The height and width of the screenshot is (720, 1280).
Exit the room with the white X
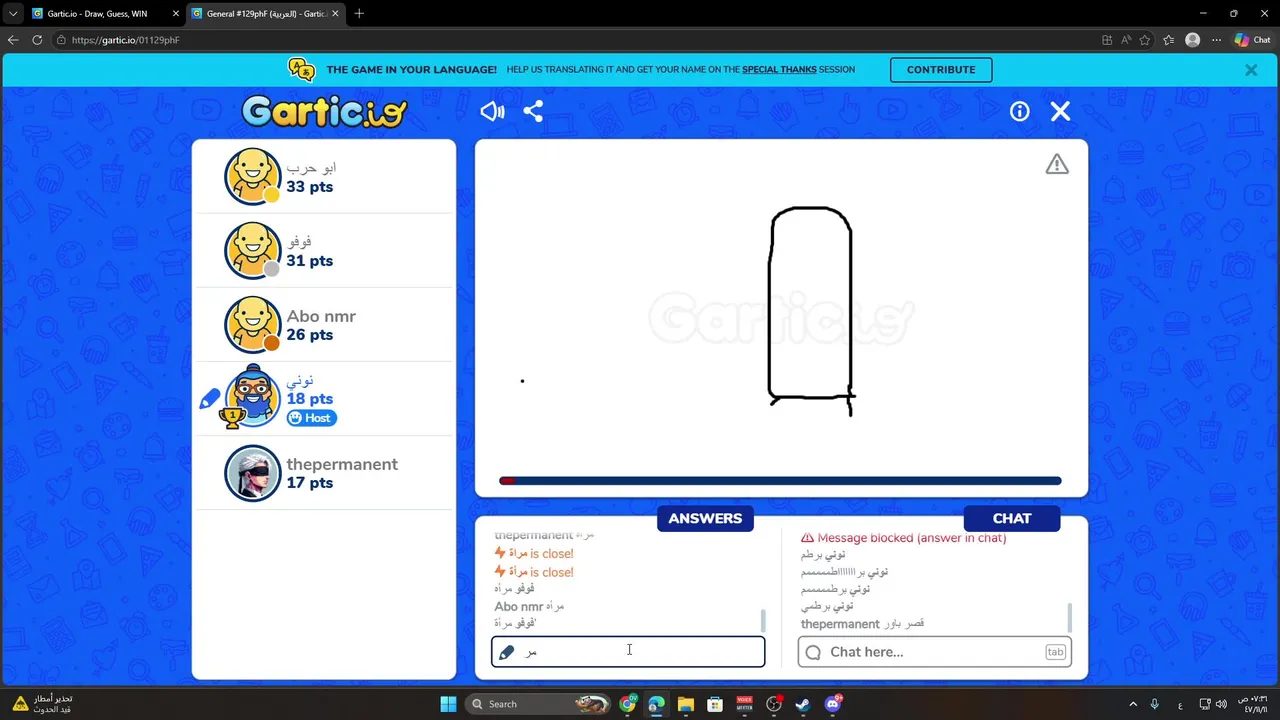(x=1060, y=112)
